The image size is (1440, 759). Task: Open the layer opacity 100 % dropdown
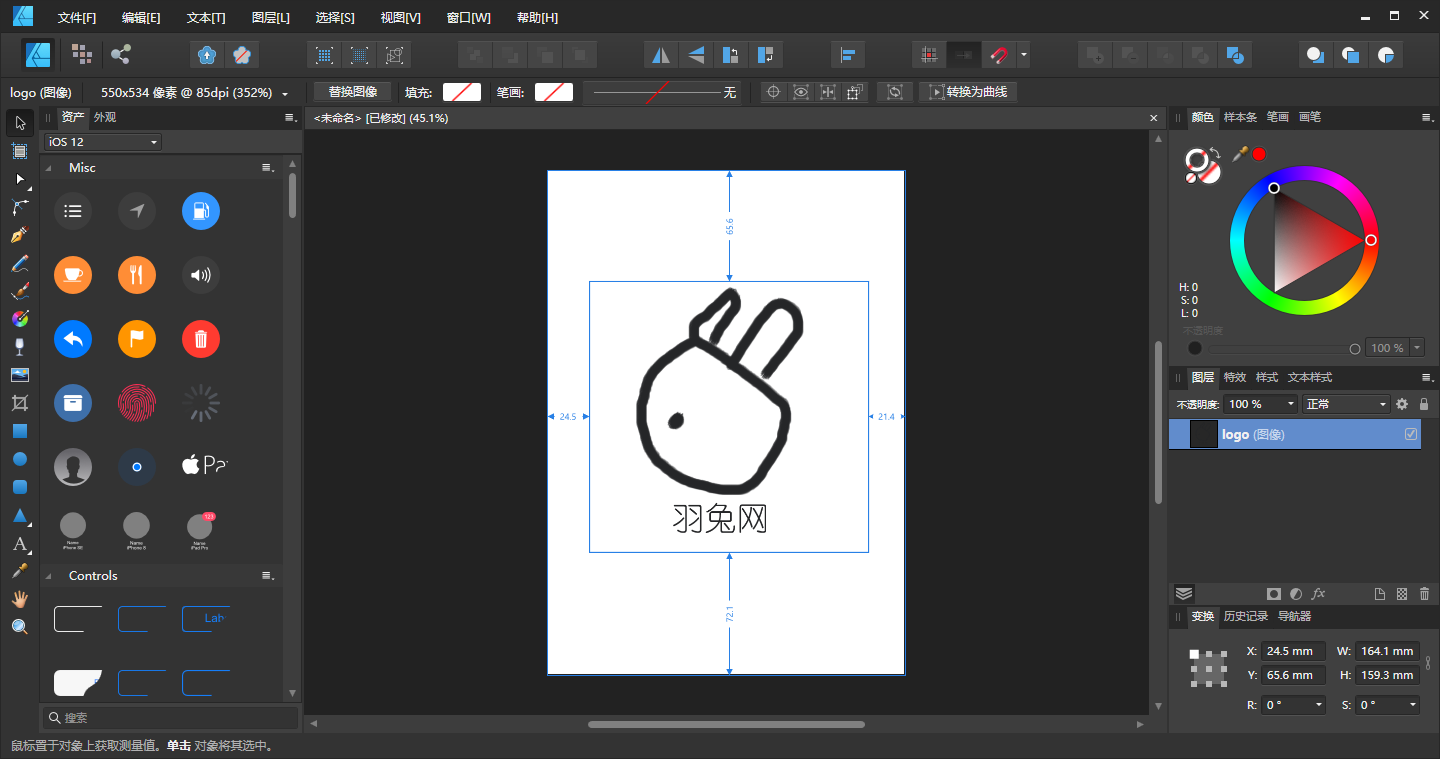(1261, 404)
